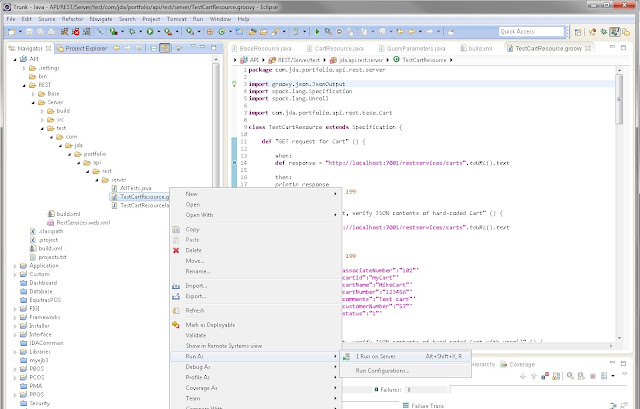This screenshot has width=640, height=409.
Task: Collapse the API project node
Action: coord(15,59)
